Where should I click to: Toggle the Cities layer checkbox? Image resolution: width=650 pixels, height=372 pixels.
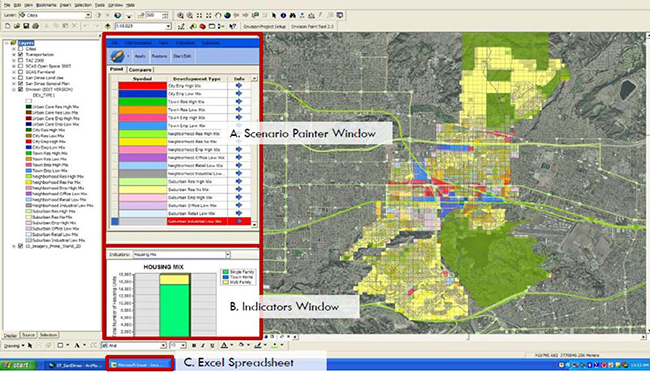point(20,49)
